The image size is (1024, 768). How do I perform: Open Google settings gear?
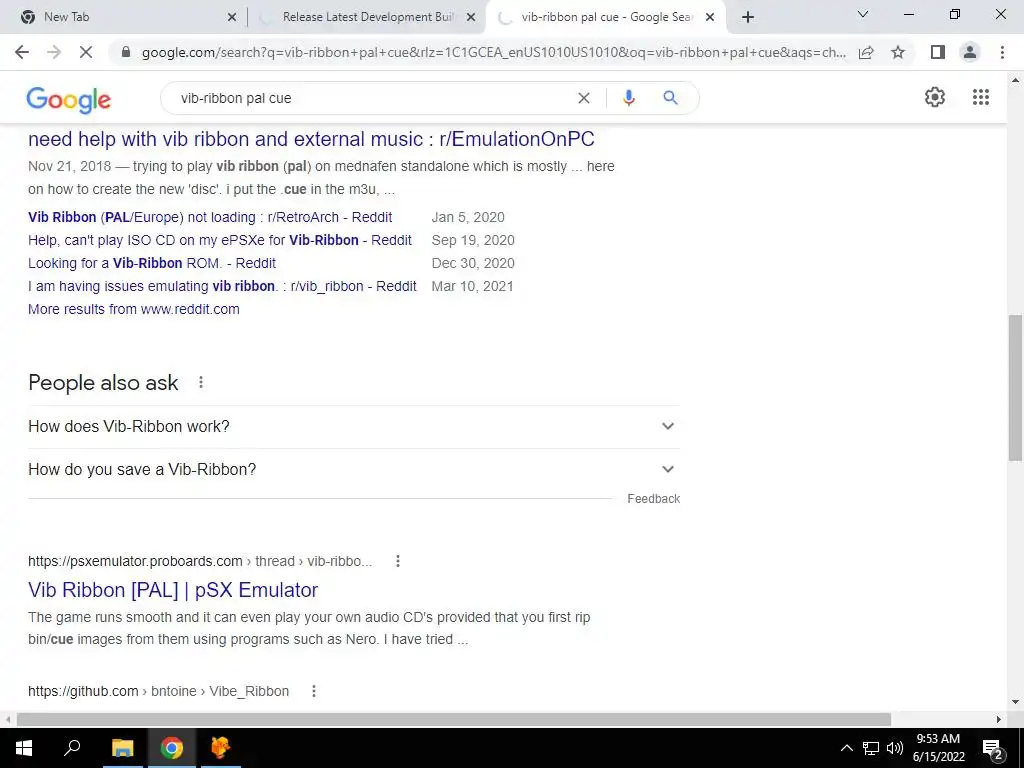935,97
